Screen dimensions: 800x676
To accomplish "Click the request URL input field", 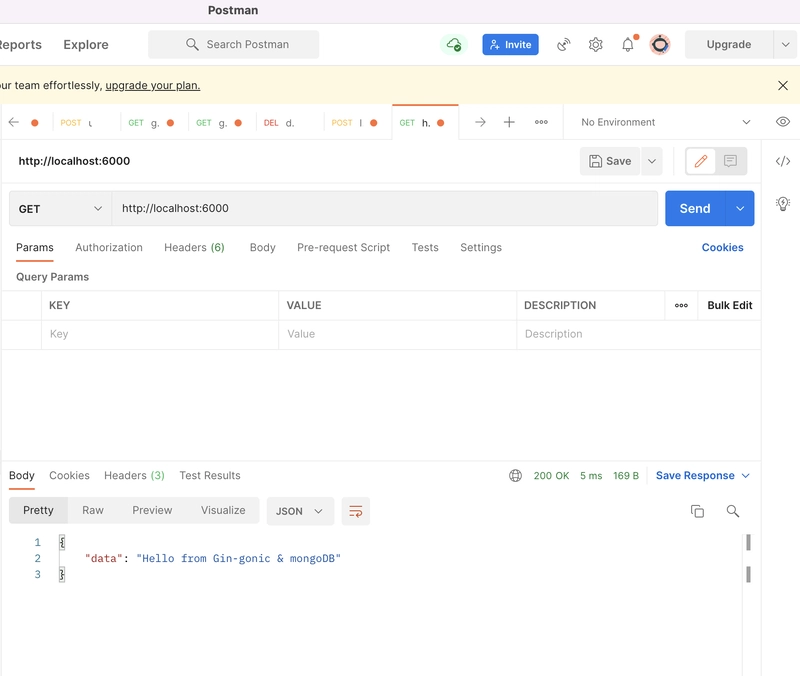I will (x=385, y=209).
